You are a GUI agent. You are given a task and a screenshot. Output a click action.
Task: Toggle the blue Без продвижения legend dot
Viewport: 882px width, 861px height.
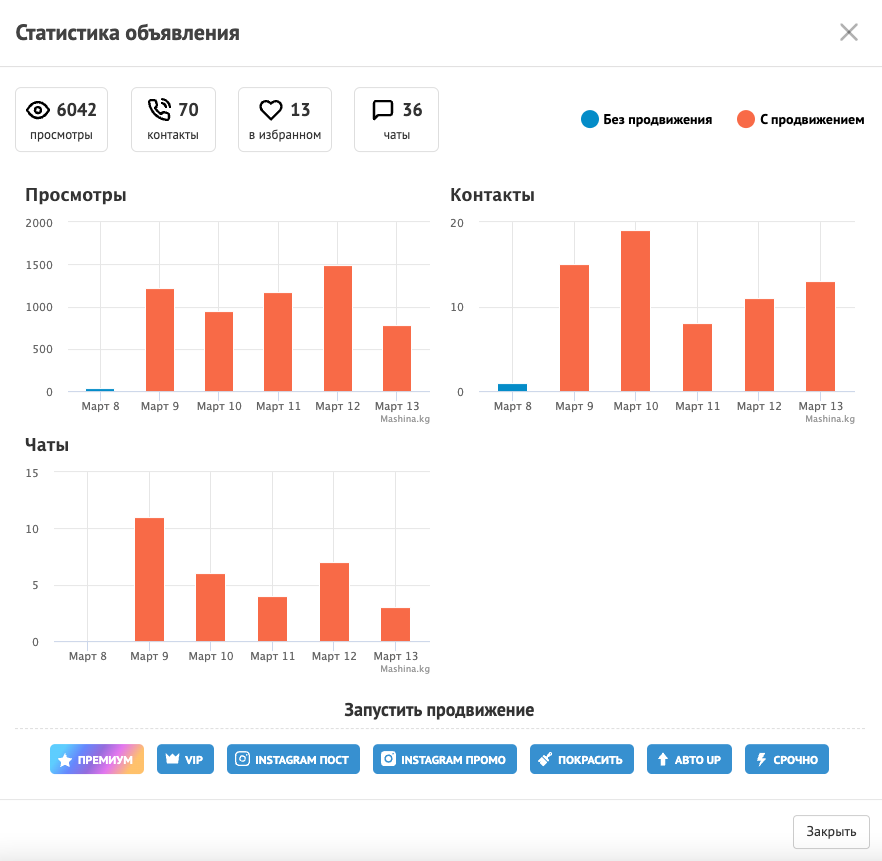(590, 119)
